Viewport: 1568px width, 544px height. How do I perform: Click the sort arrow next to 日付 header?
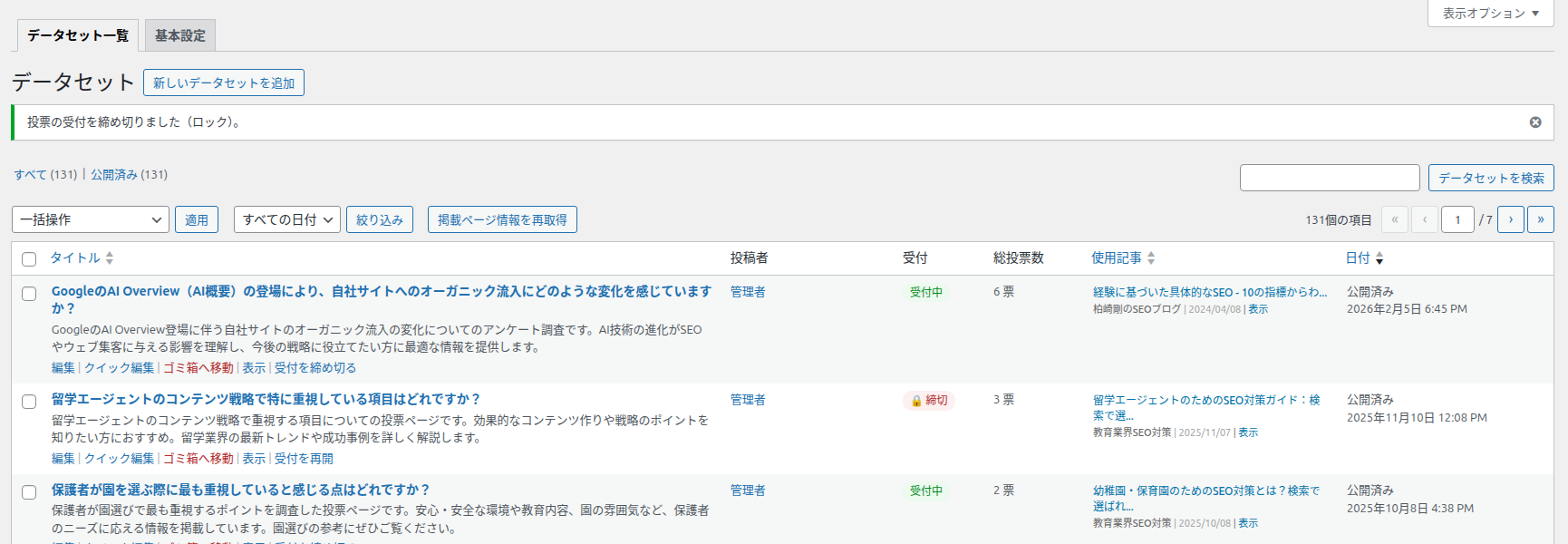pos(1379,258)
